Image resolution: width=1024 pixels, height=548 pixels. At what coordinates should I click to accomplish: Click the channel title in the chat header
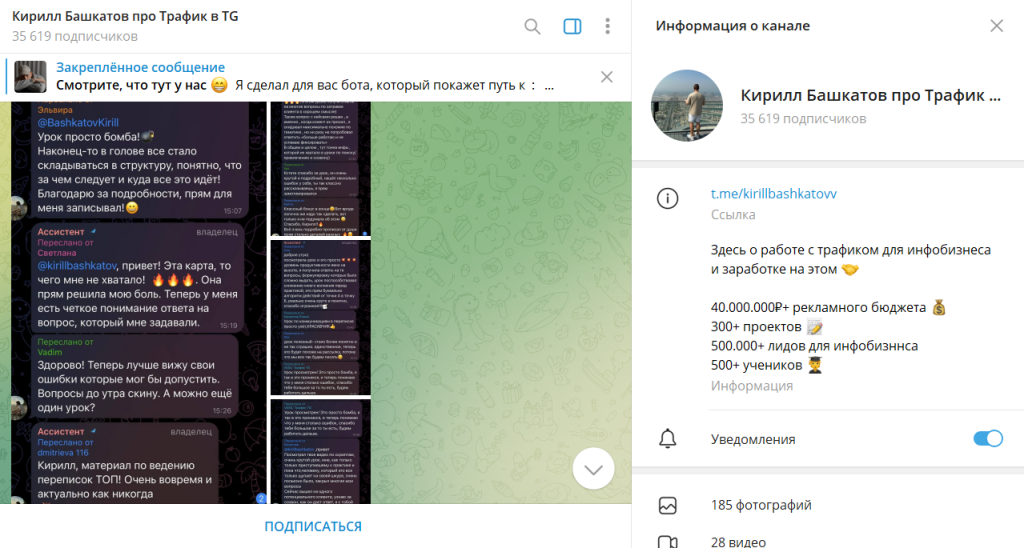click(x=125, y=16)
